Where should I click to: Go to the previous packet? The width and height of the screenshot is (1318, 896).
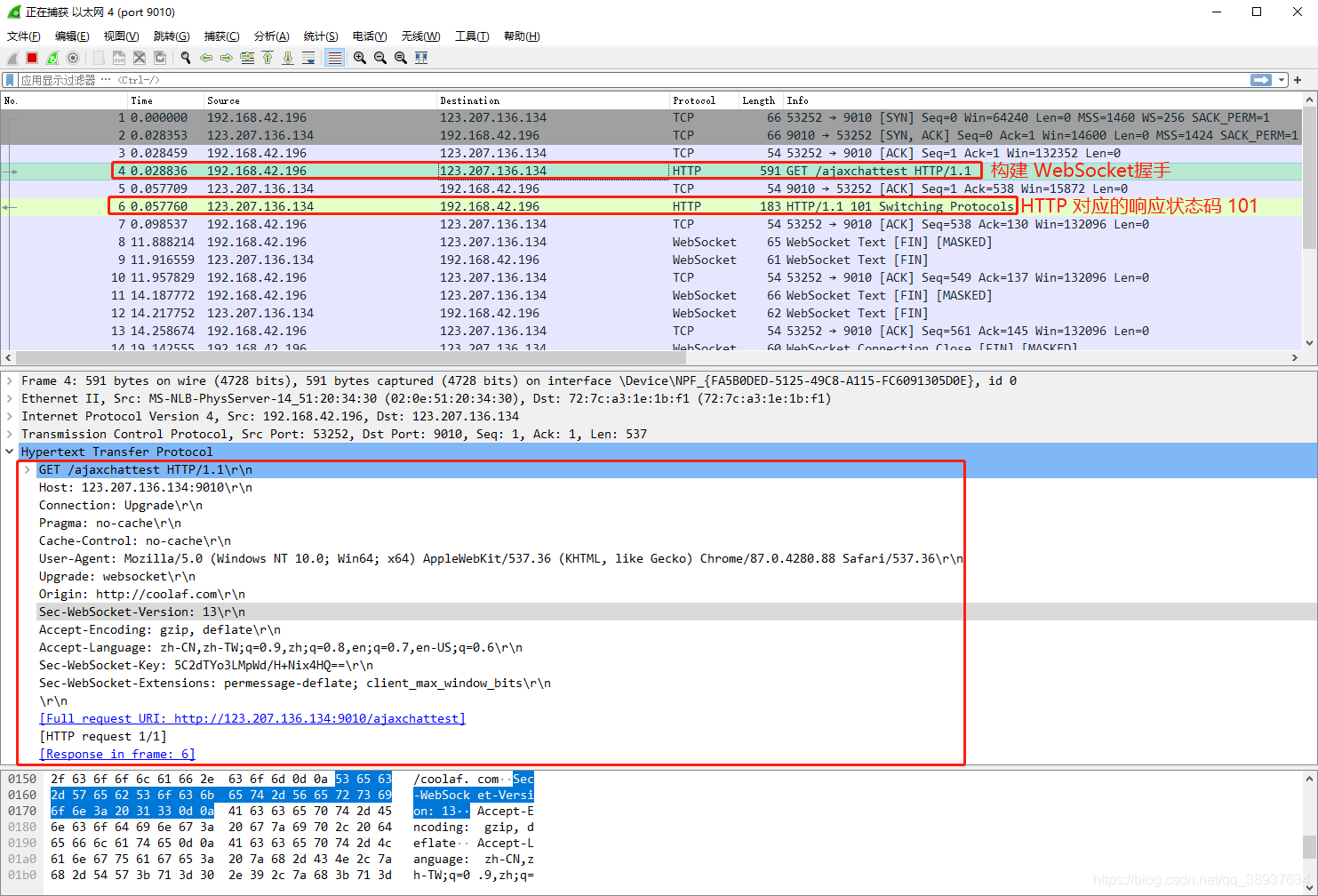[206, 57]
